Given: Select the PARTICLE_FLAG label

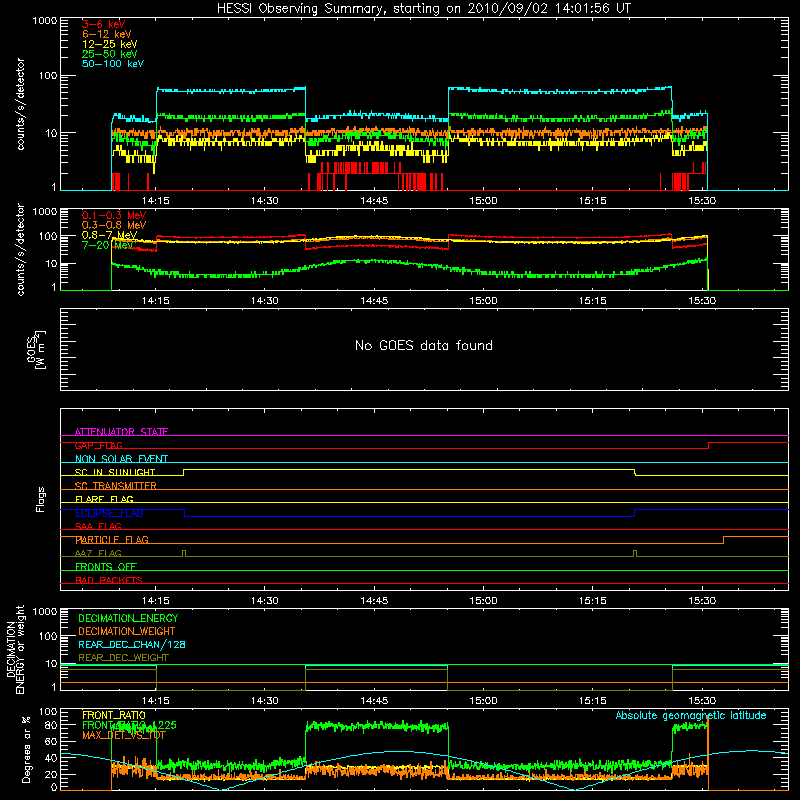Looking at the screenshot, I should tap(112, 540).
